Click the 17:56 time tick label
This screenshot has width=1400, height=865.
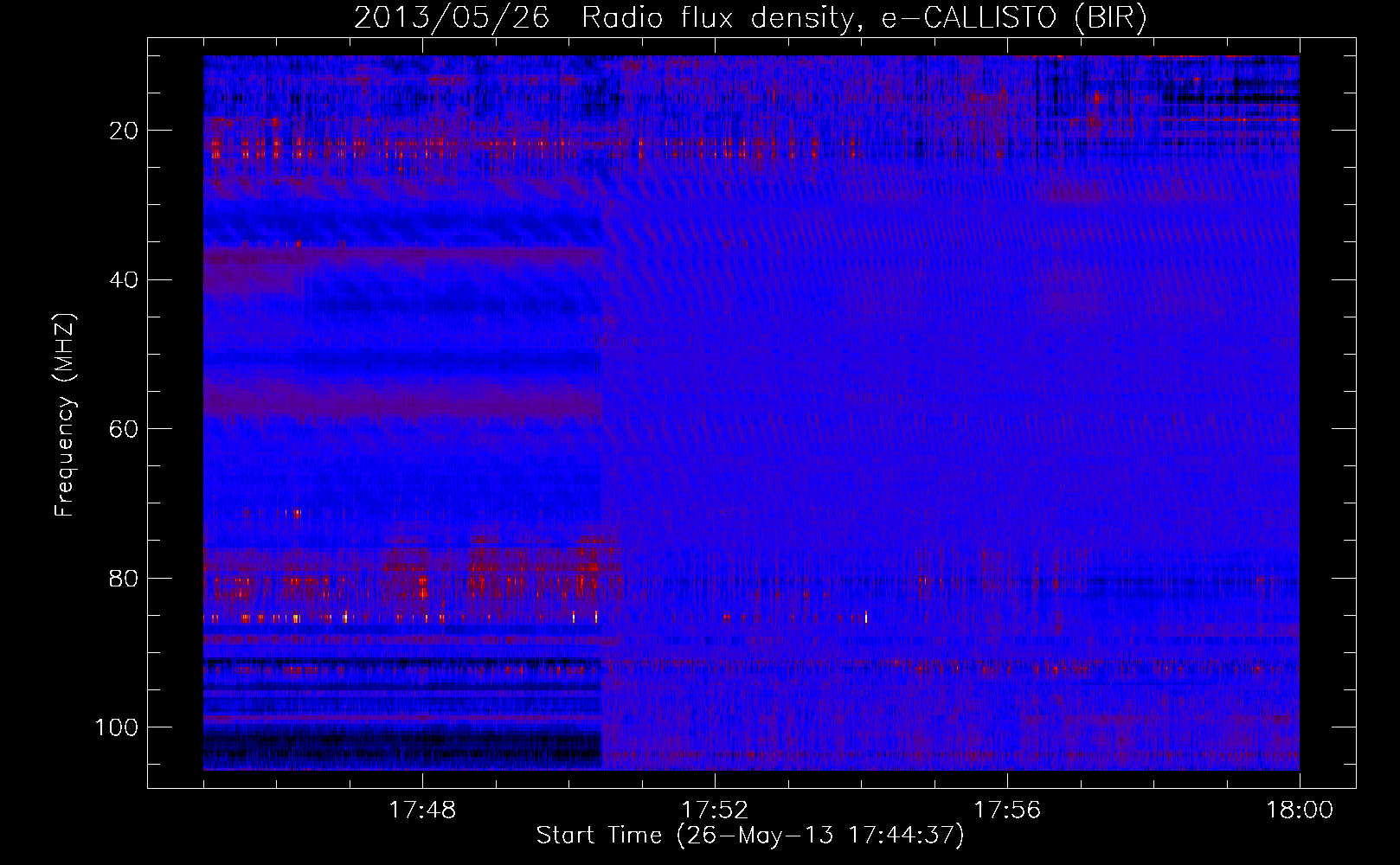[x=1007, y=811]
